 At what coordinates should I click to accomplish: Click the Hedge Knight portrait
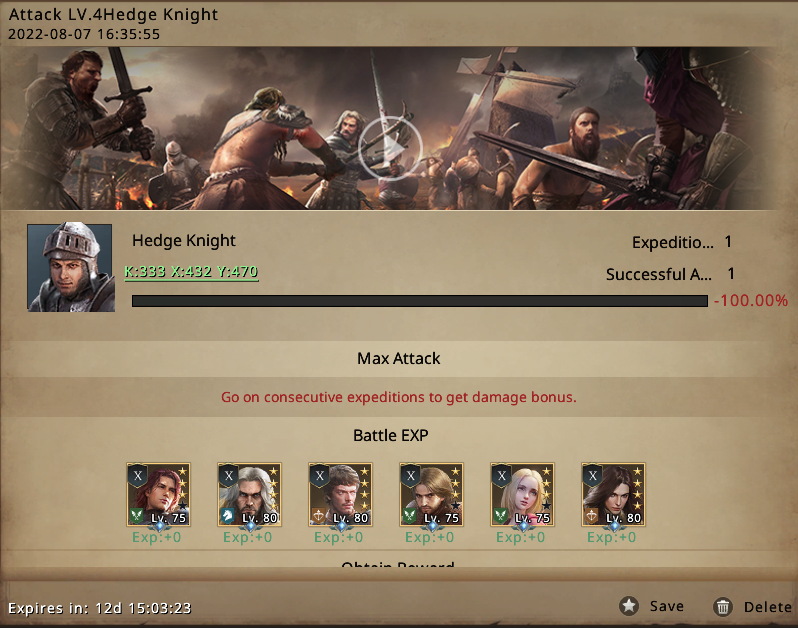[x=70, y=268]
